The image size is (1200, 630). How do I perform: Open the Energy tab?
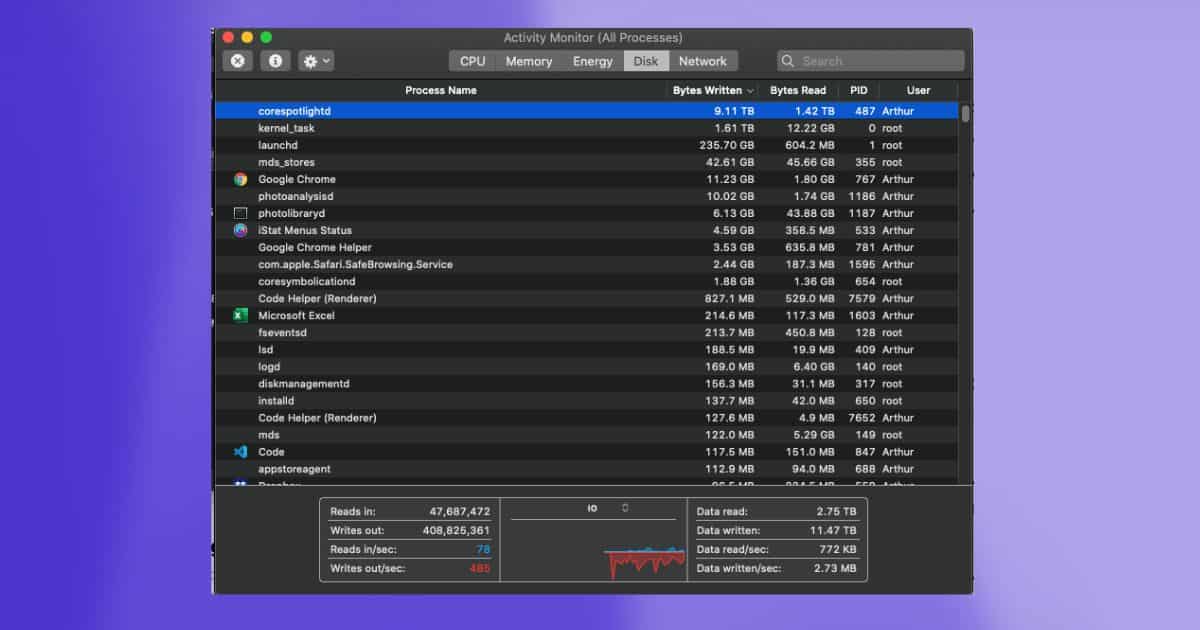click(592, 61)
